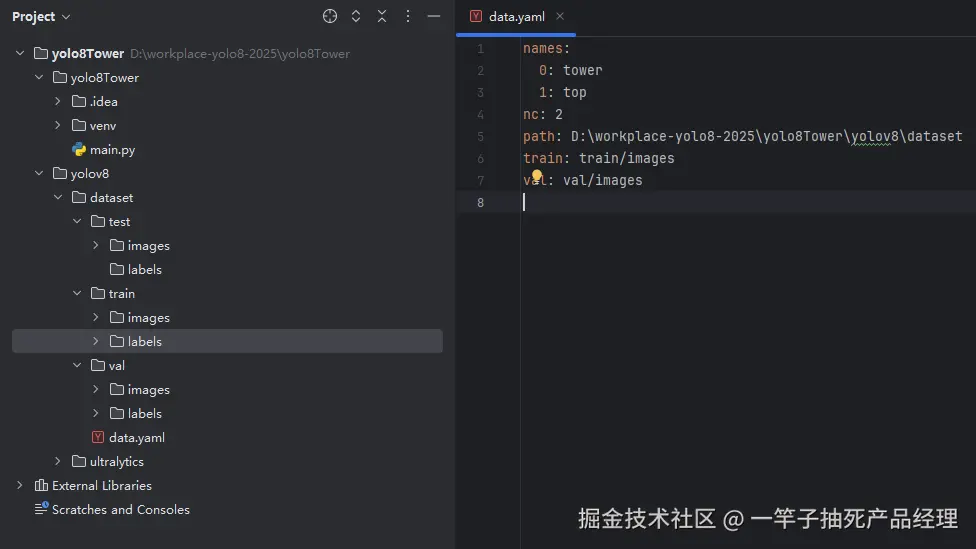The width and height of the screenshot is (976, 549).
Task: Select the main.py Python file
Action: click(x=112, y=149)
